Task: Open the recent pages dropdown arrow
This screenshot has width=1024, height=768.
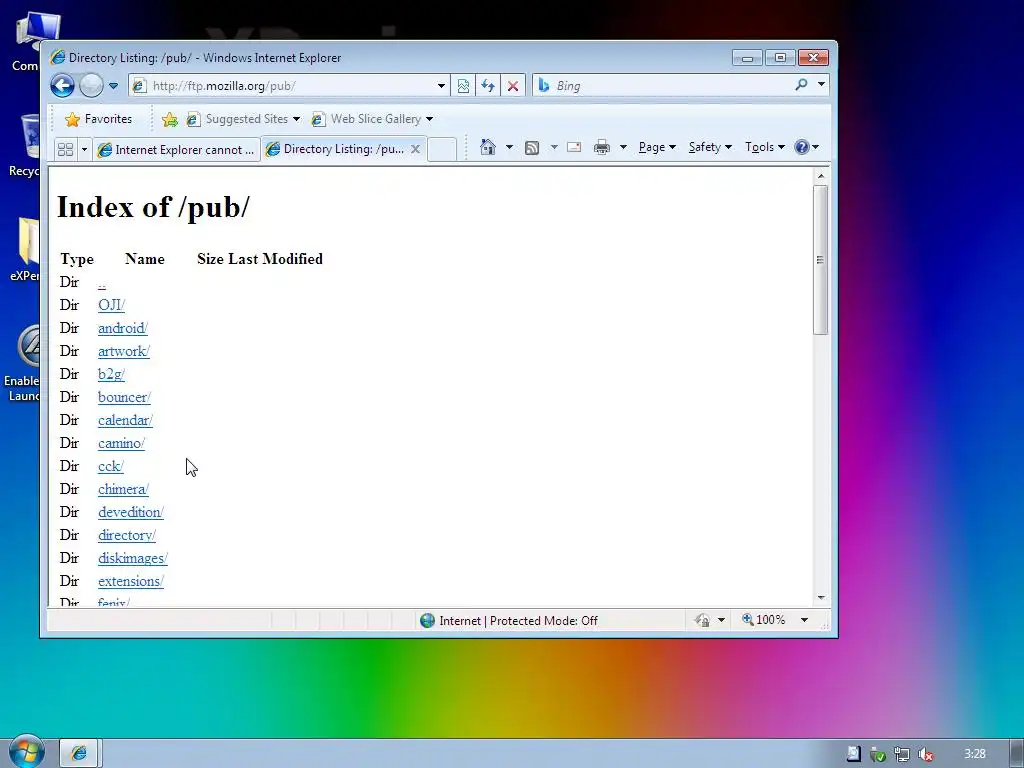Action: pyautogui.click(x=113, y=86)
